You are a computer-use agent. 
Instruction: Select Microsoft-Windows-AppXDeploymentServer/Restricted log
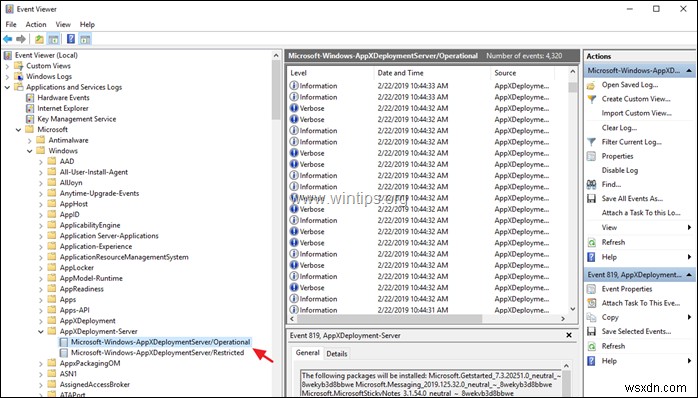click(158, 353)
